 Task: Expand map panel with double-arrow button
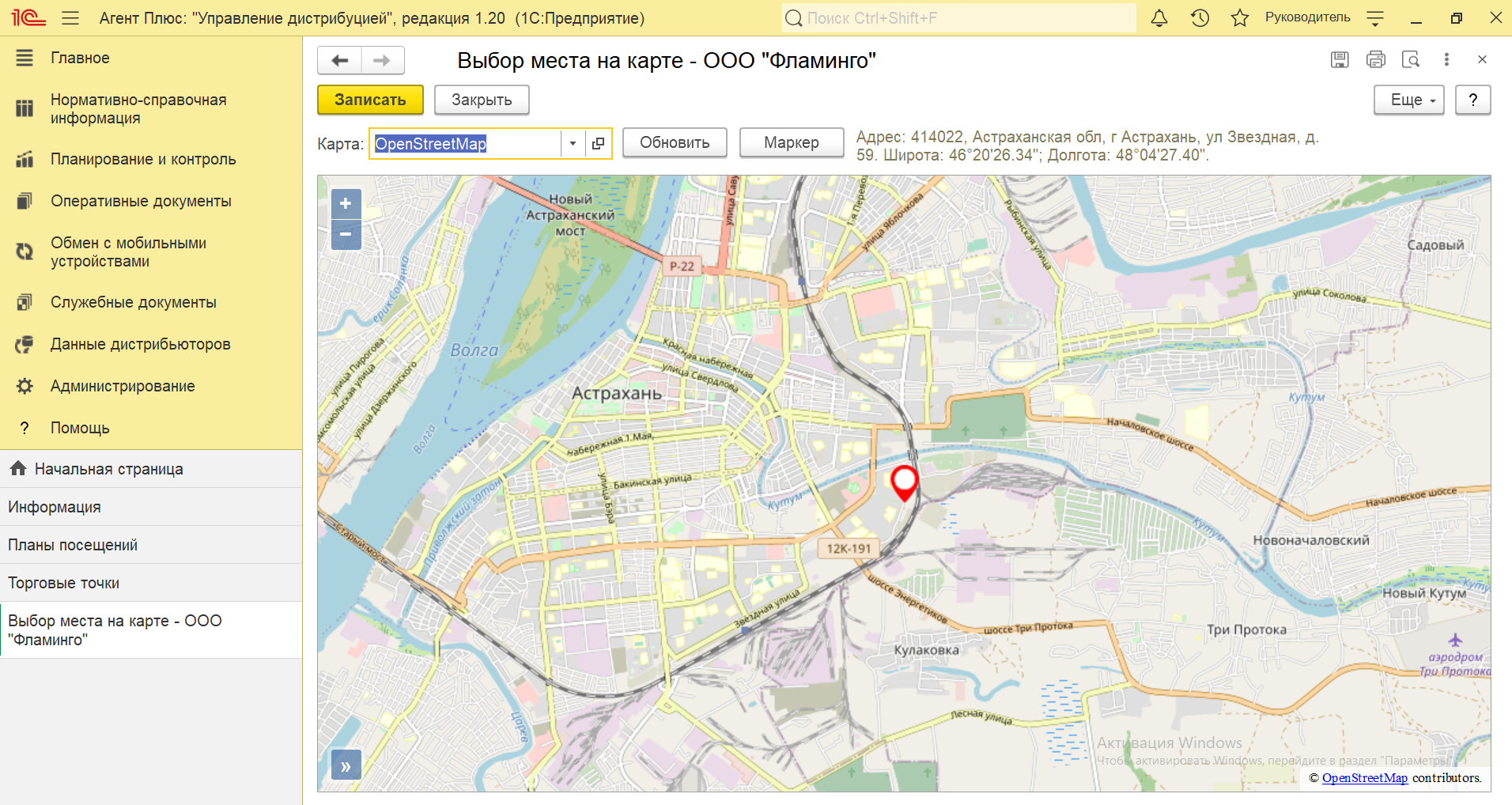(346, 765)
